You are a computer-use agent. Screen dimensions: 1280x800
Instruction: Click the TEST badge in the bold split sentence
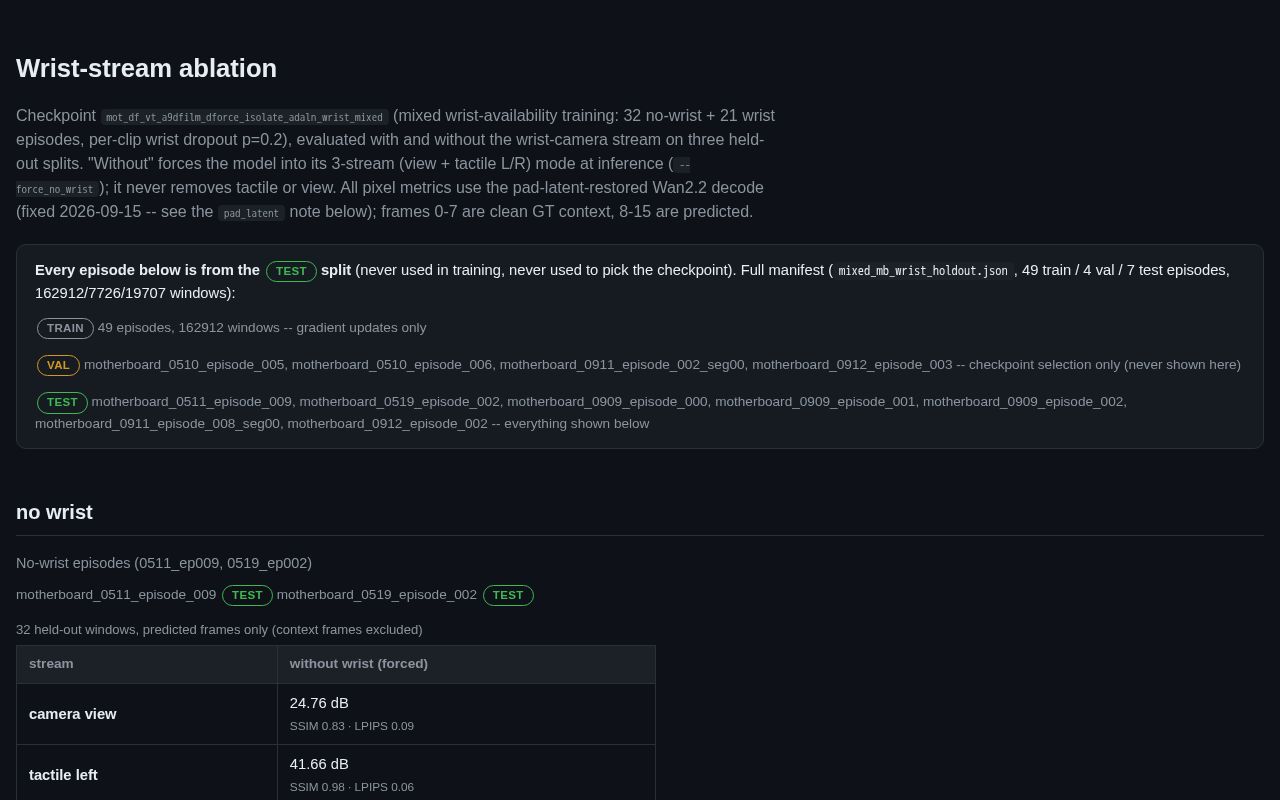point(291,271)
